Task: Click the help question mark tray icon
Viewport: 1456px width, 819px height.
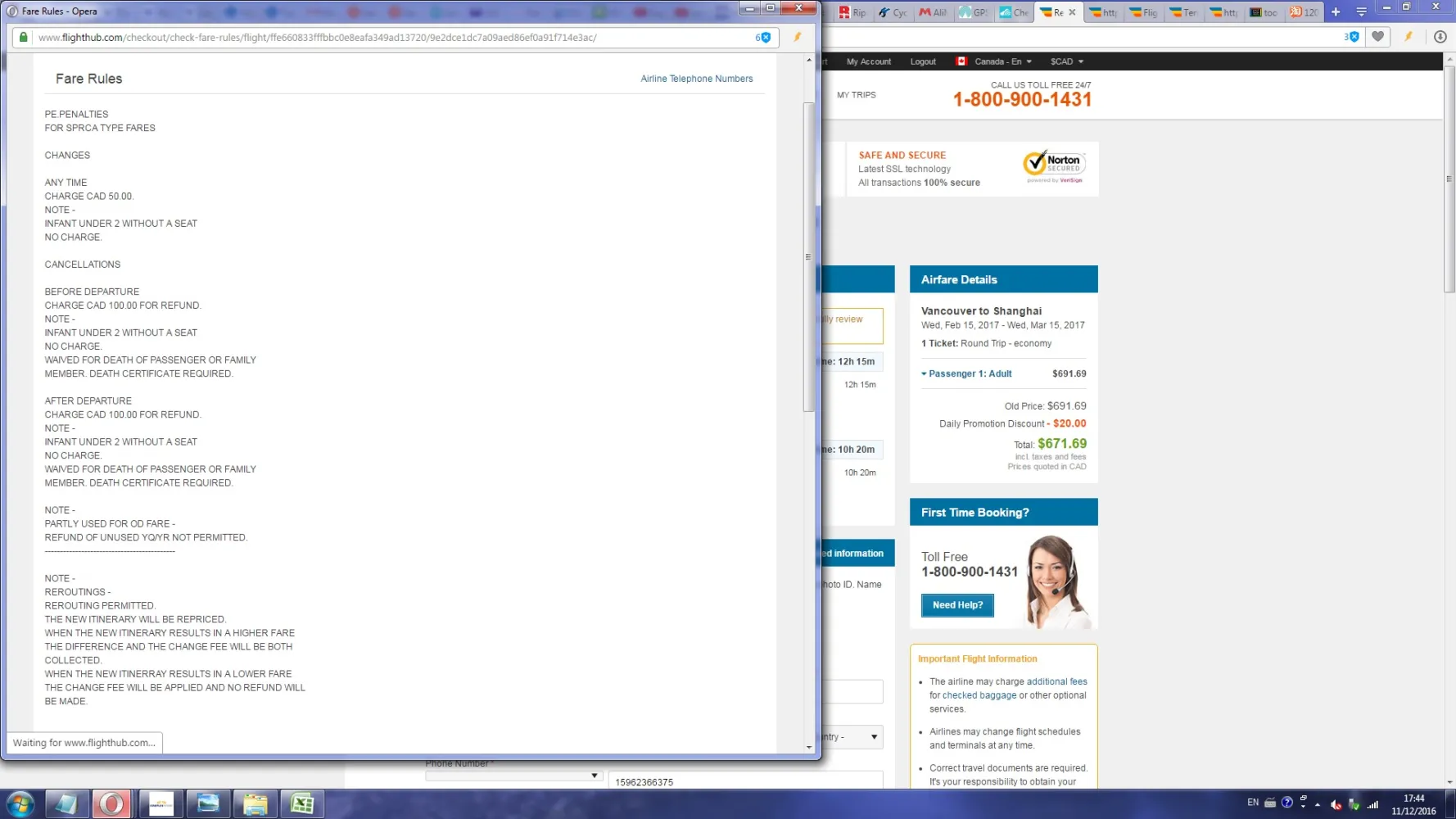Action: (1286, 803)
